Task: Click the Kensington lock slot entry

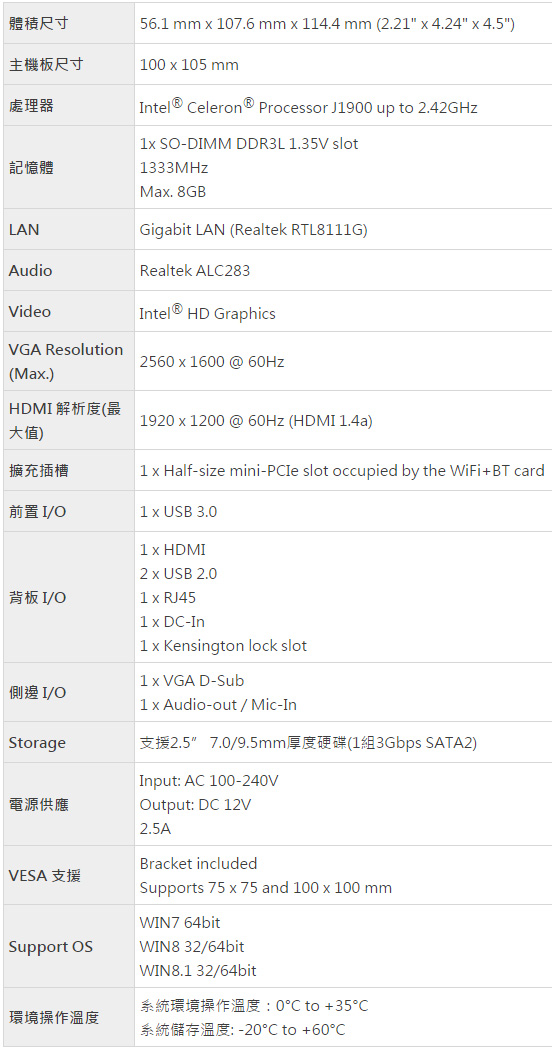Action: click(223, 646)
